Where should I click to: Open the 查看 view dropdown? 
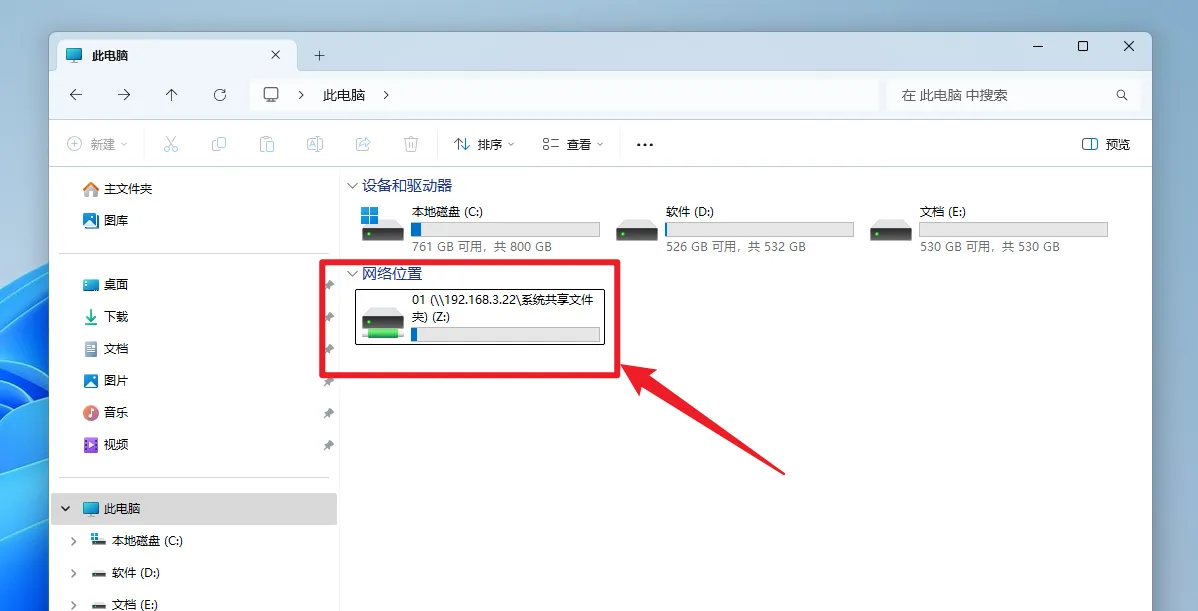[573, 144]
